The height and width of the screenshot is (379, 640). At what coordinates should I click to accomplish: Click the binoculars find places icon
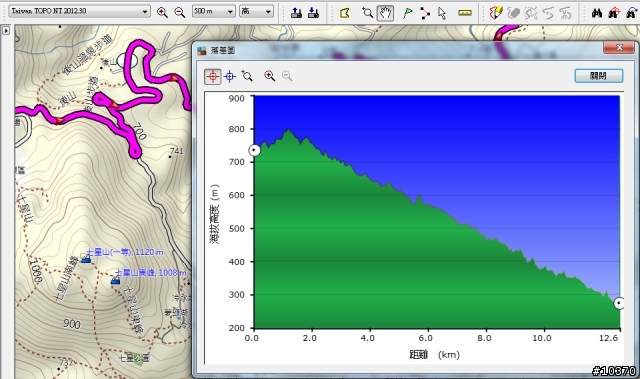(597, 13)
